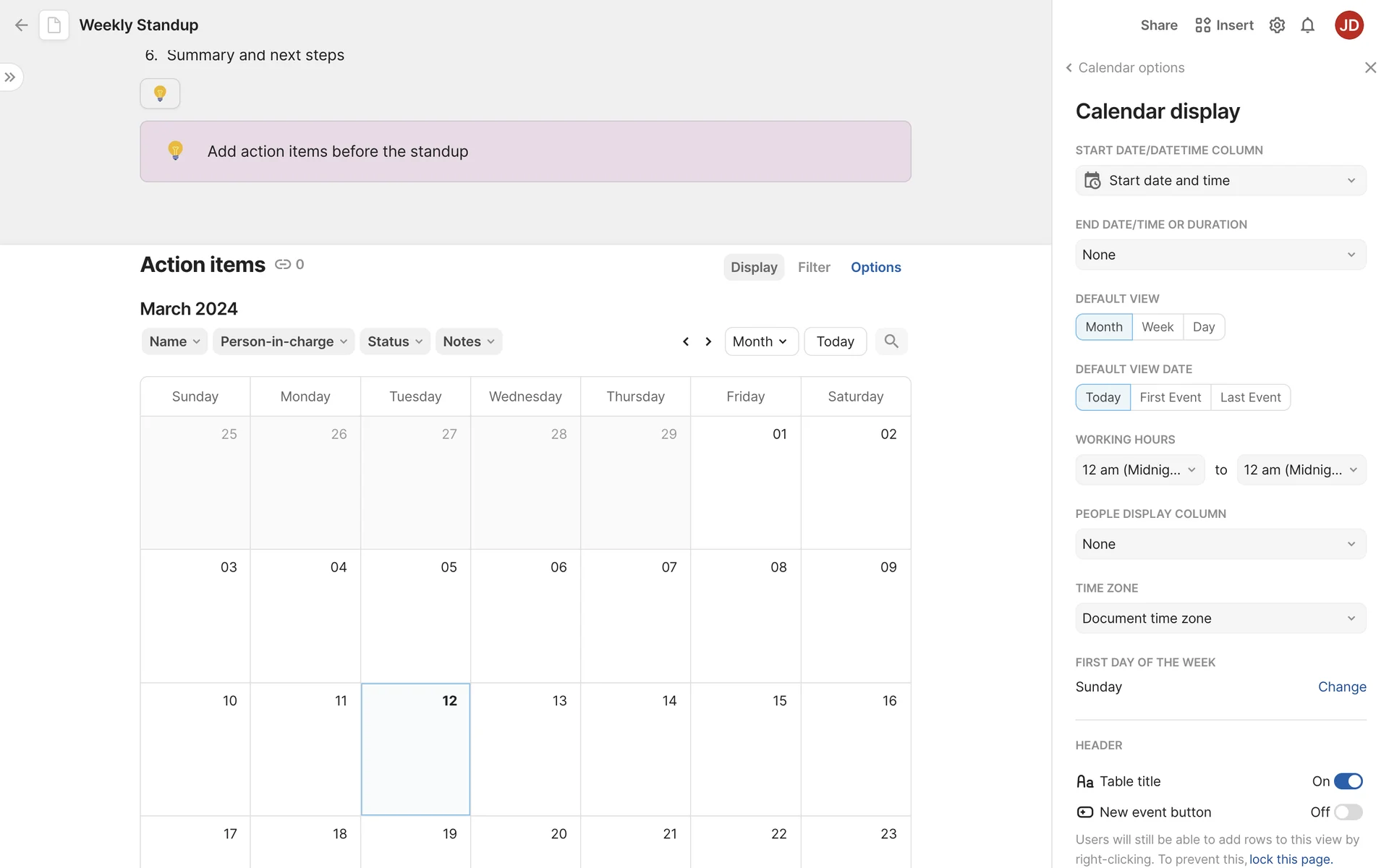Open the JD user avatar menu

coord(1348,25)
